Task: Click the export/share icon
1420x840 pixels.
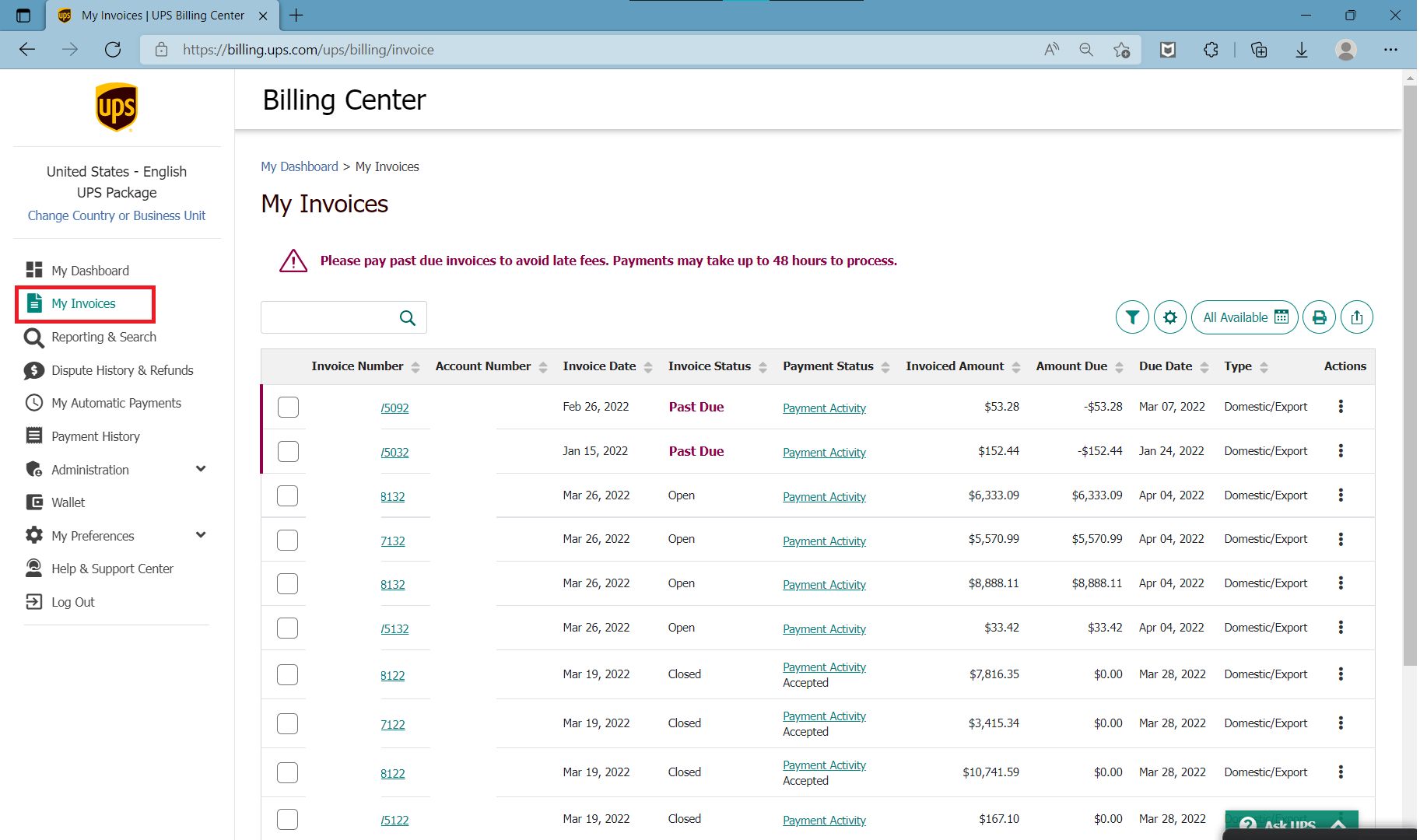Action: click(1357, 317)
